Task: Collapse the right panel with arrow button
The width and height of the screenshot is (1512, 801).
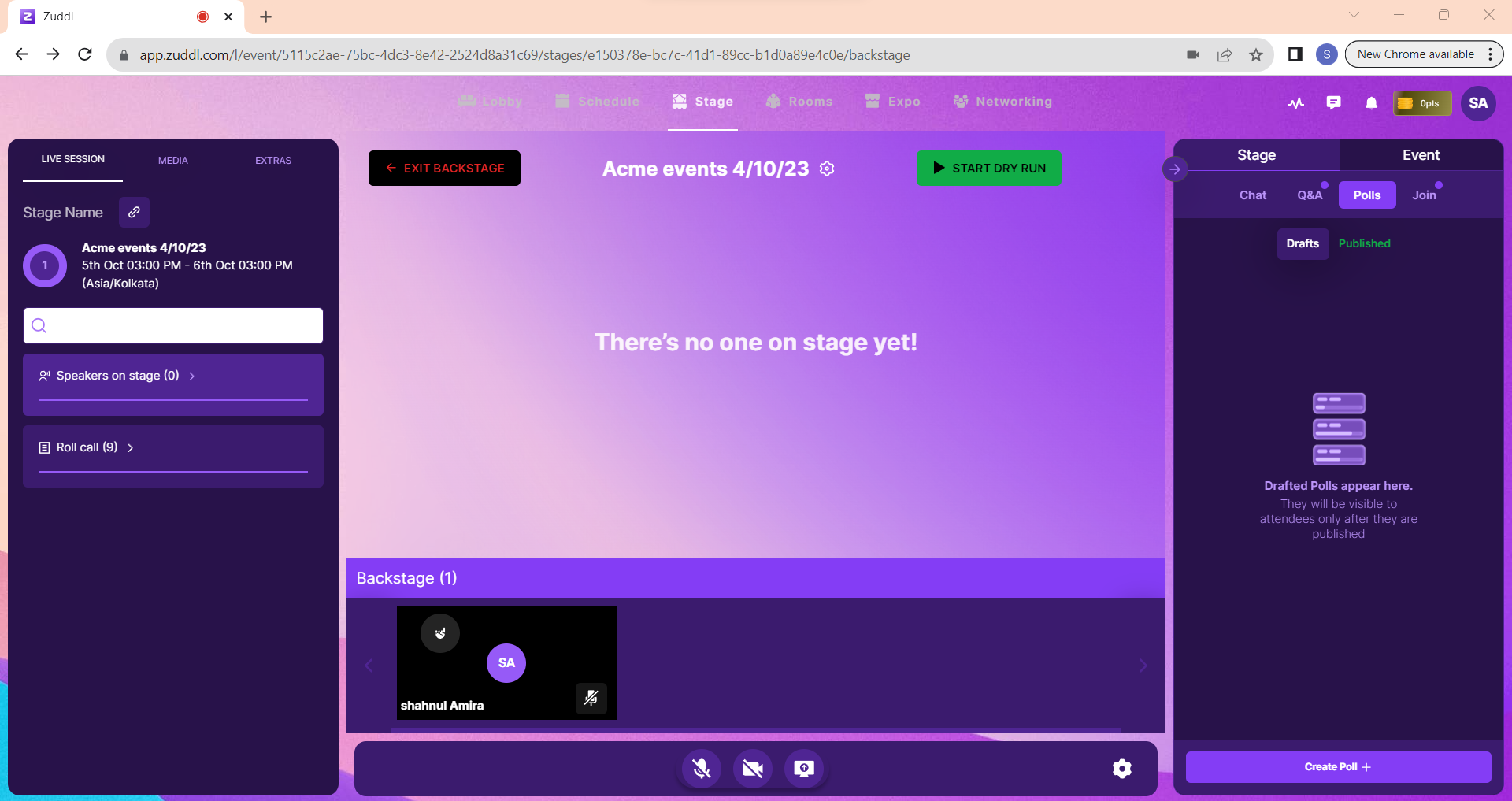Action: pyautogui.click(x=1175, y=169)
